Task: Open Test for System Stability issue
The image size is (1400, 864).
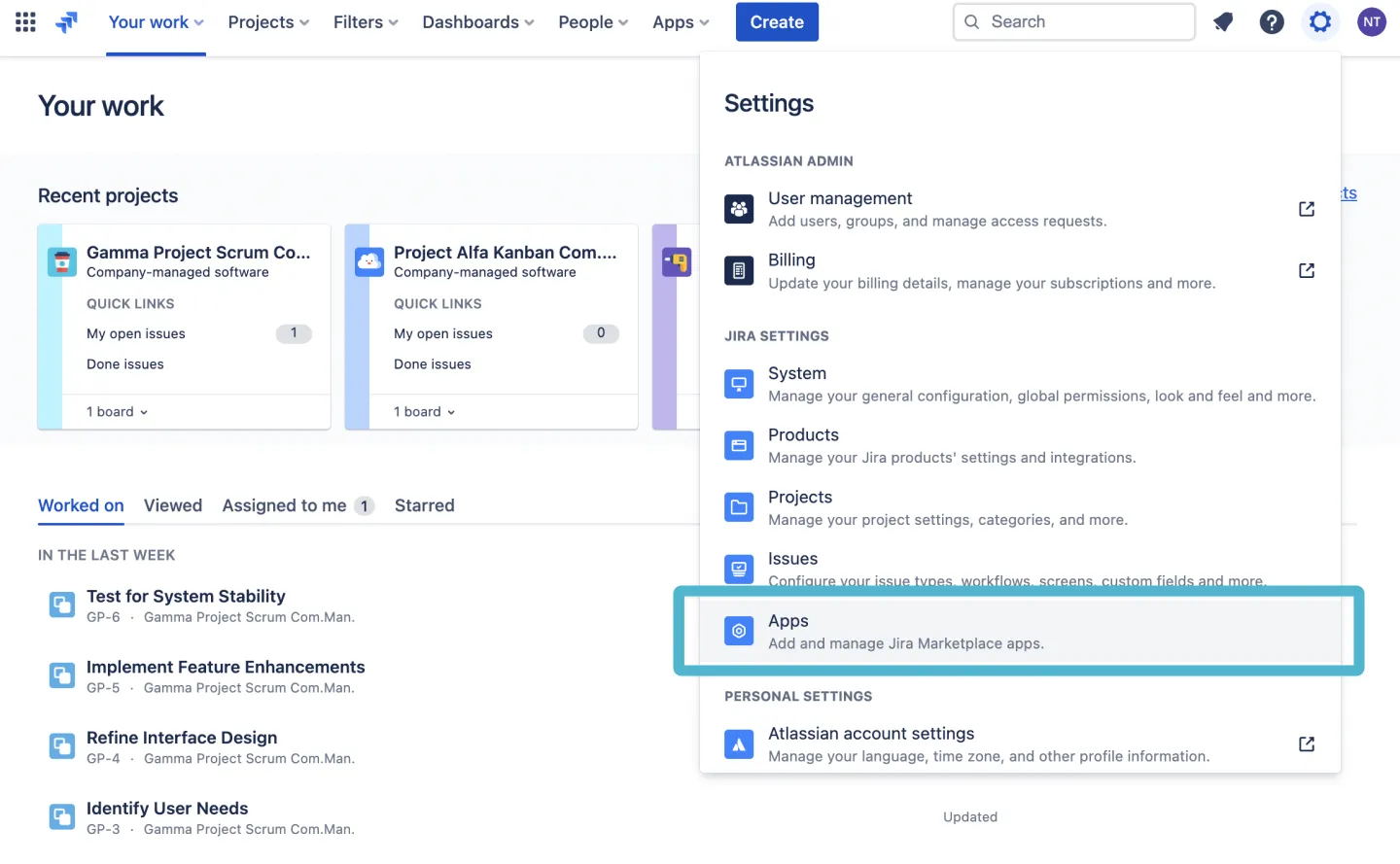Action: tap(186, 597)
